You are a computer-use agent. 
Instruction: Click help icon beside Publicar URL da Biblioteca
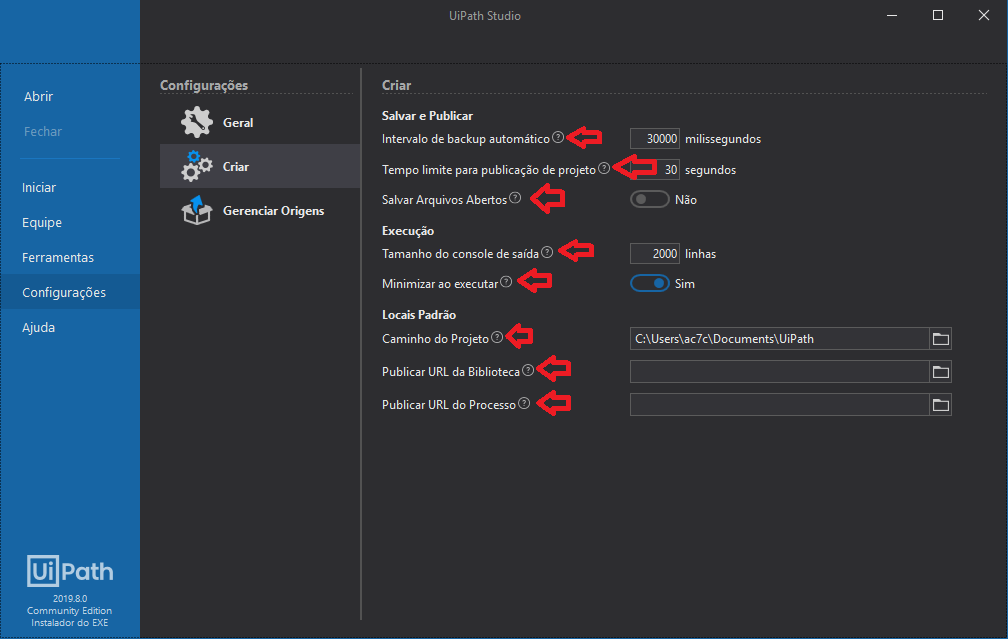528,370
